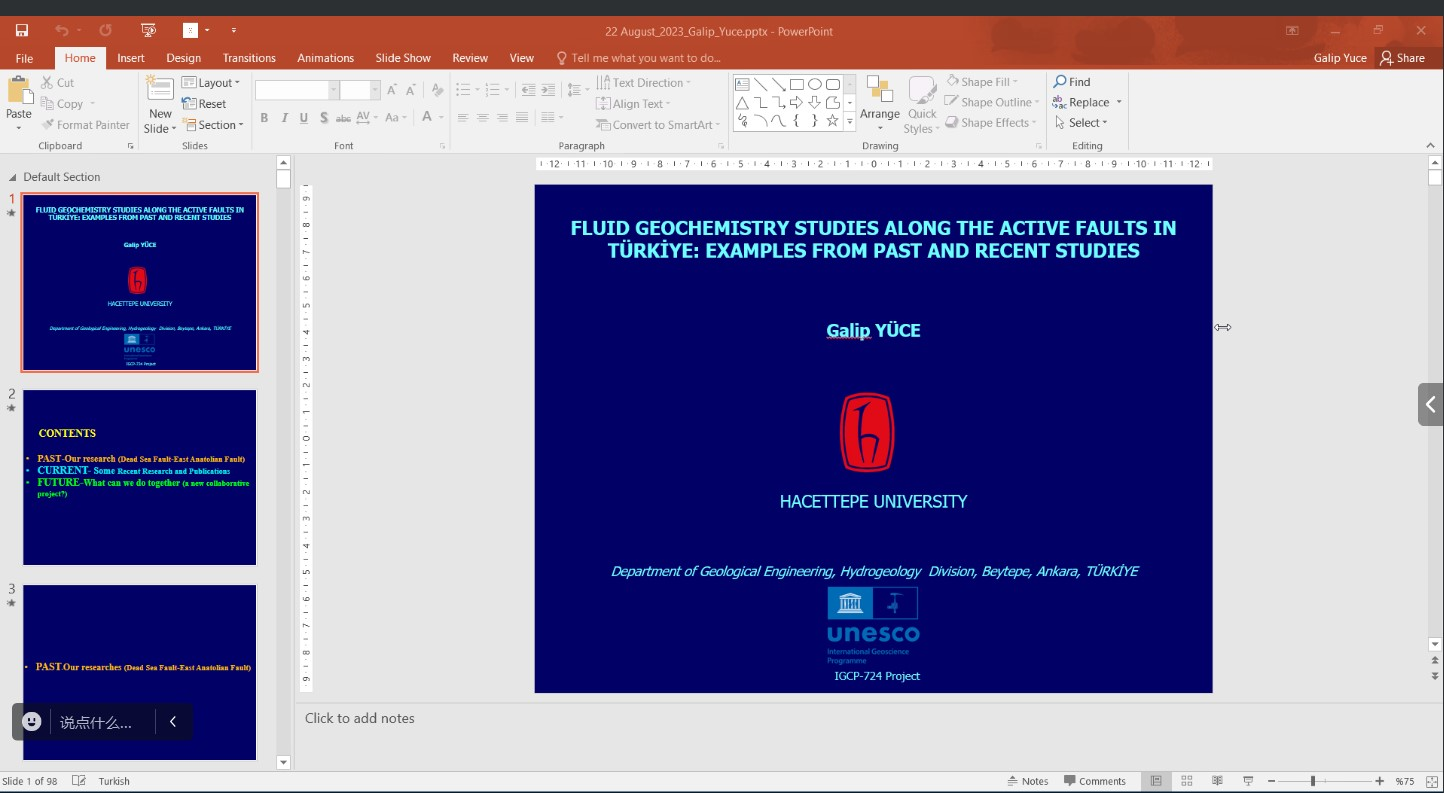The width and height of the screenshot is (1444, 793).
Task: Click 'Tell me what you want to do' box
Action: click(x=639, y=58)
